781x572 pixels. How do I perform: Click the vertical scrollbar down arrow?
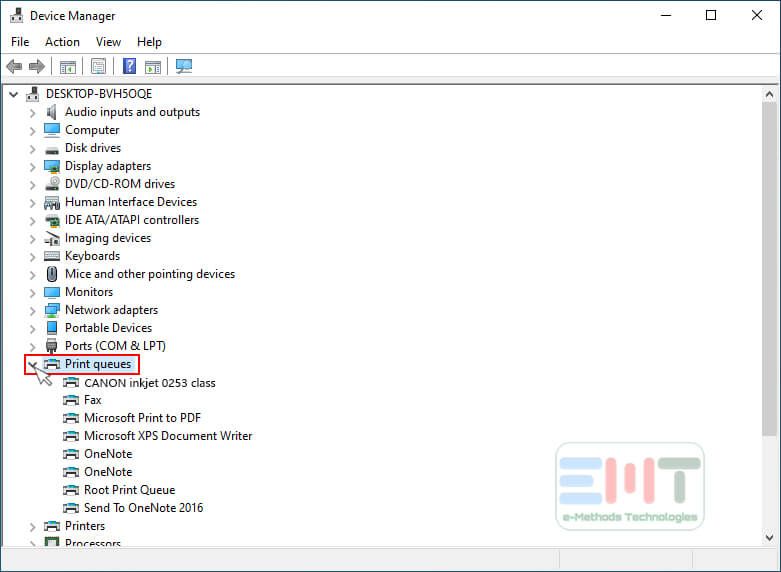click(769, 537)
